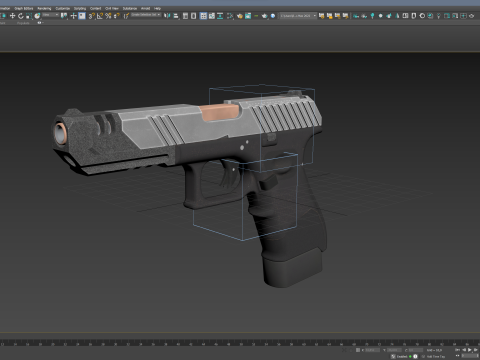Image resolution: width=480 pixels, height=360 pixels.
Task: Open the Civil View menu
Action: pyautogui.click(x=112, y=8)
